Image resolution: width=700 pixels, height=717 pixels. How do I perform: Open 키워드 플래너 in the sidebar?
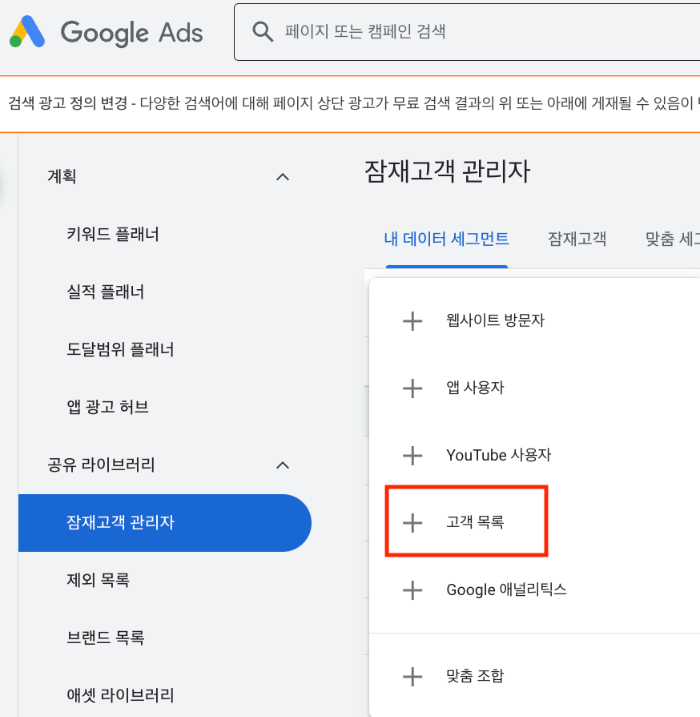point(112,234)
